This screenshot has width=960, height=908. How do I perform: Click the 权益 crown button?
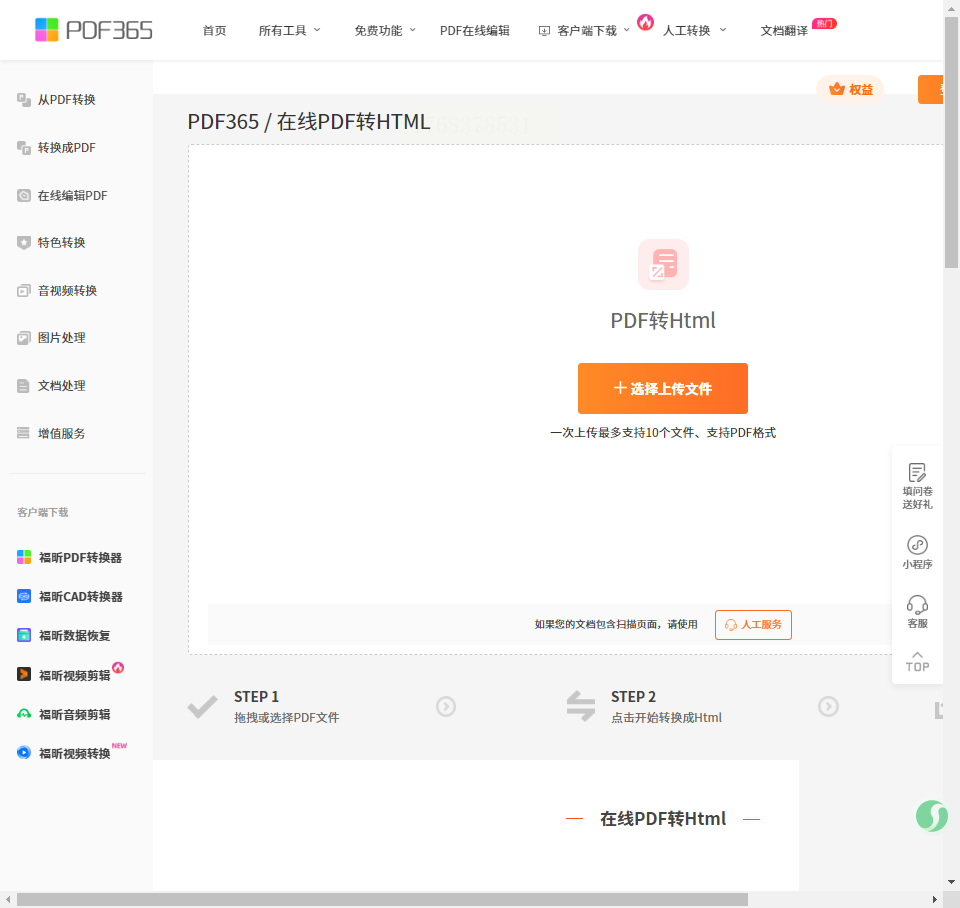click(850, 89)
